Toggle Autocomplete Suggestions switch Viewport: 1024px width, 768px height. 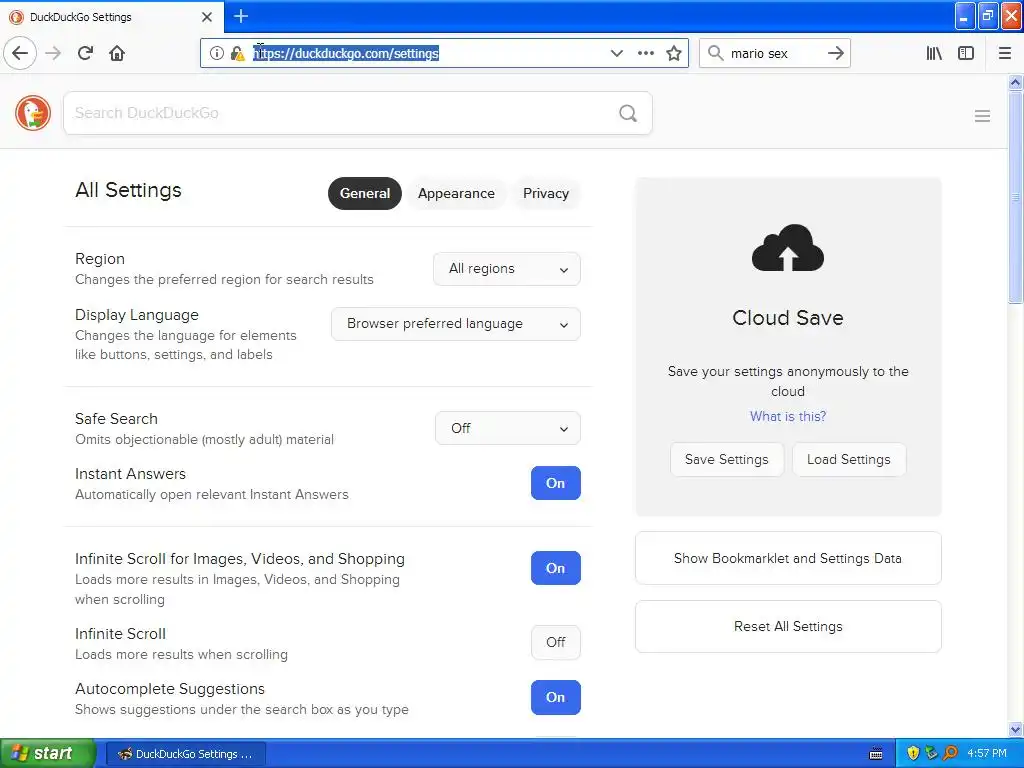pos(555,697)
